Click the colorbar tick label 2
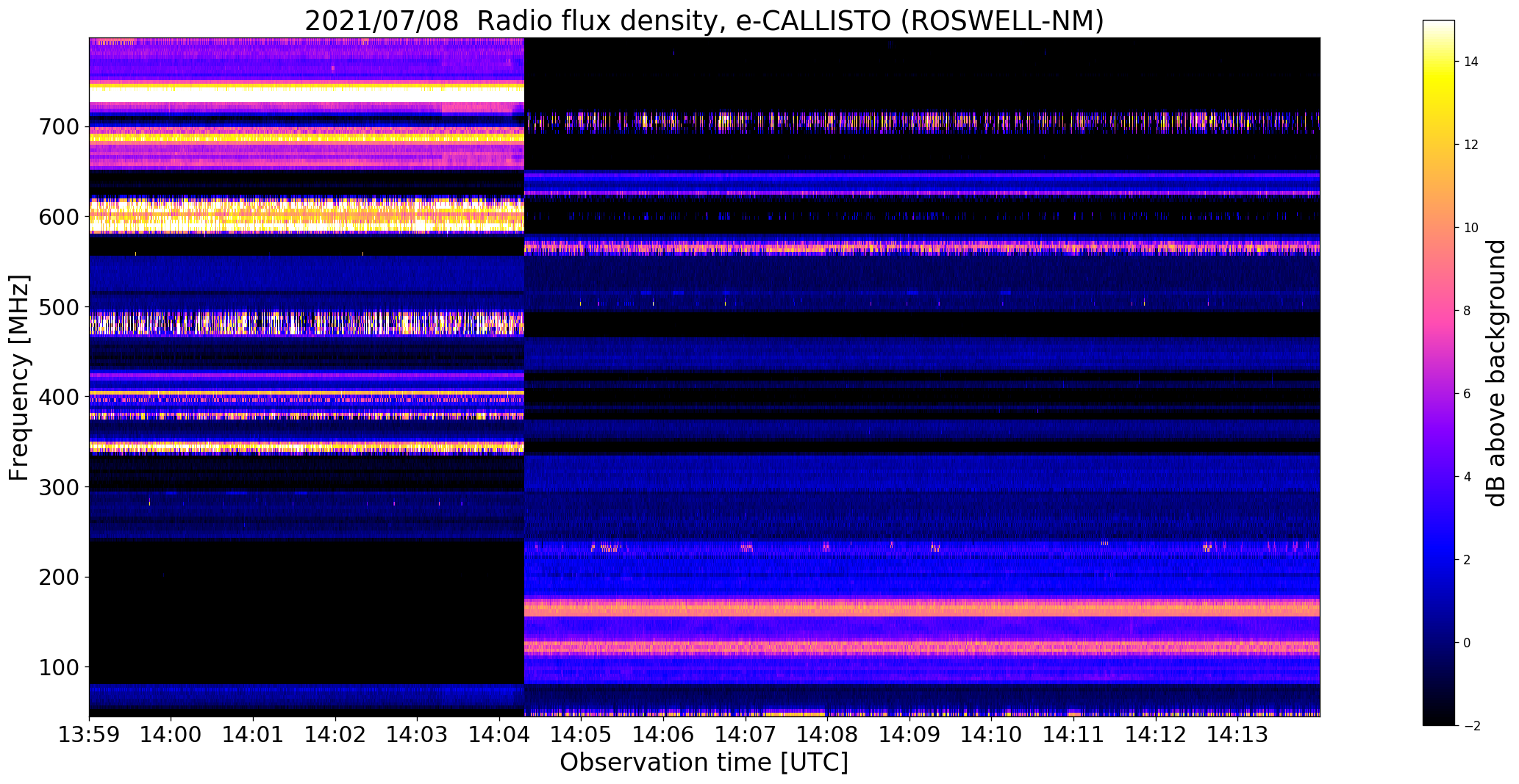Image resolution: width=1519 pixels, height=784 pixels. (1467, 561)
